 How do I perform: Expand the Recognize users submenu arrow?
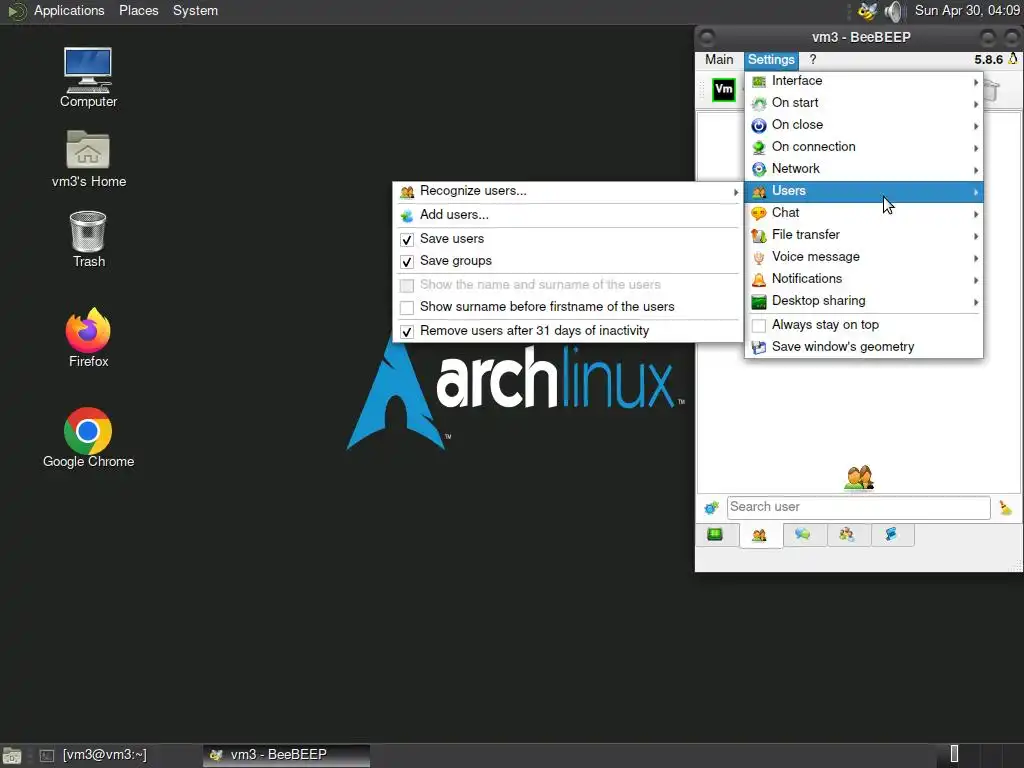(x=736, y=192)
